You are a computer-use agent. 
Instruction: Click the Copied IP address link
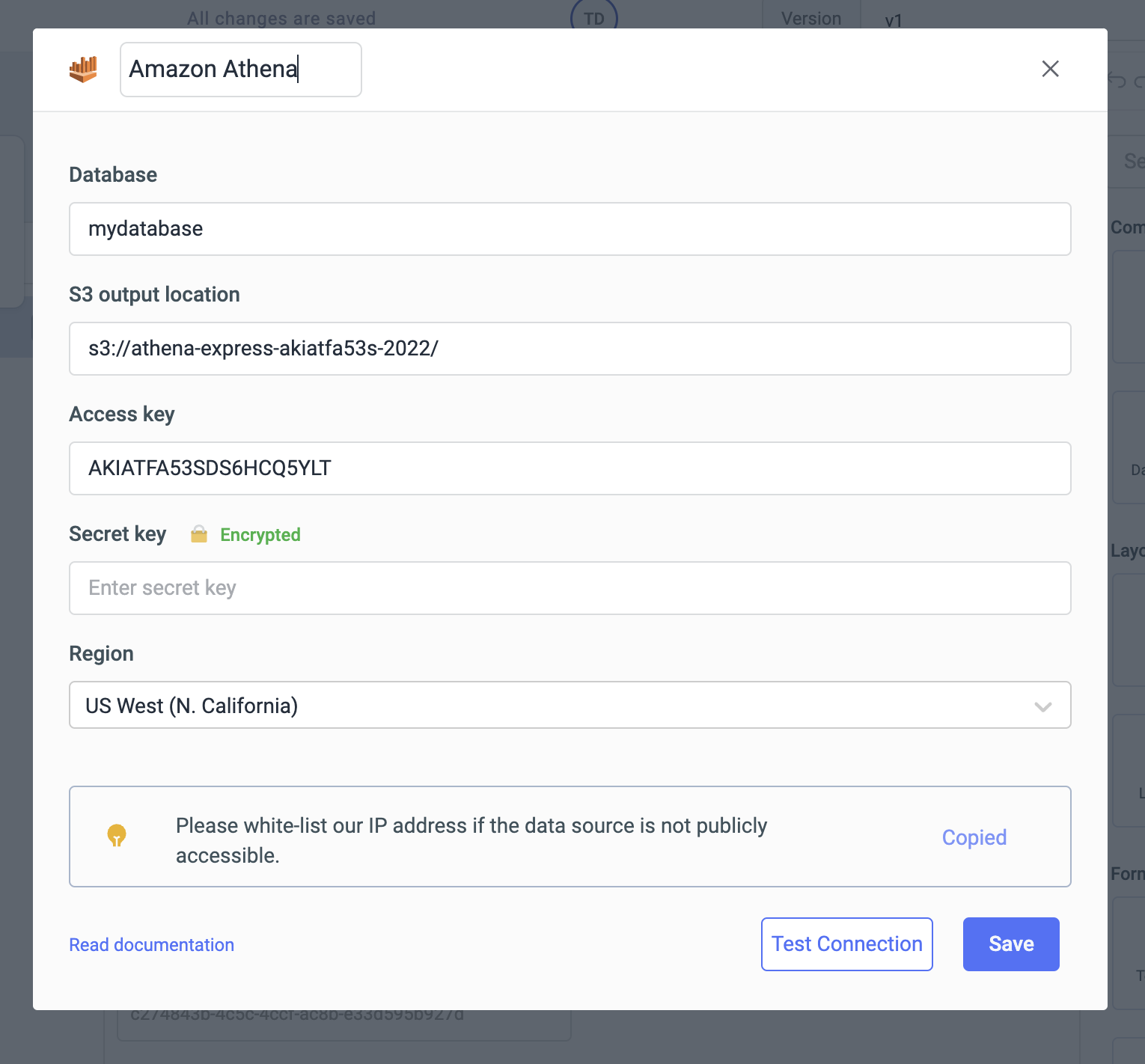tap(974, 837)
